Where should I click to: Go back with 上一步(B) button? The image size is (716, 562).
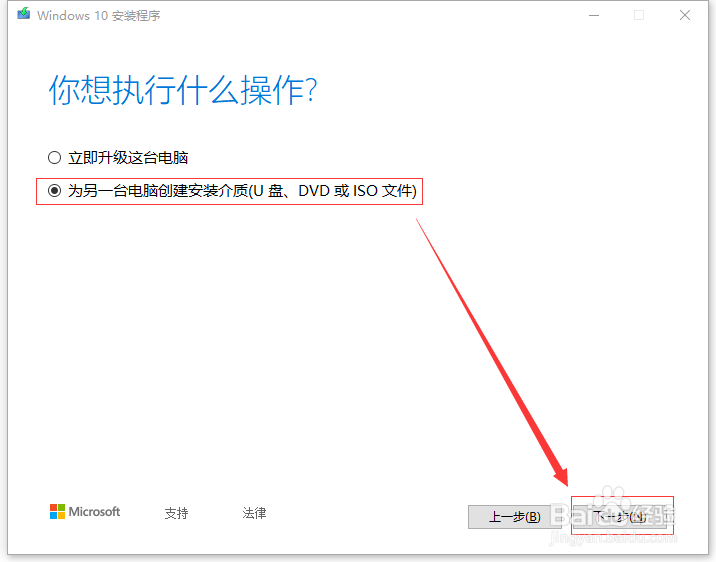(x=515, y=516)
